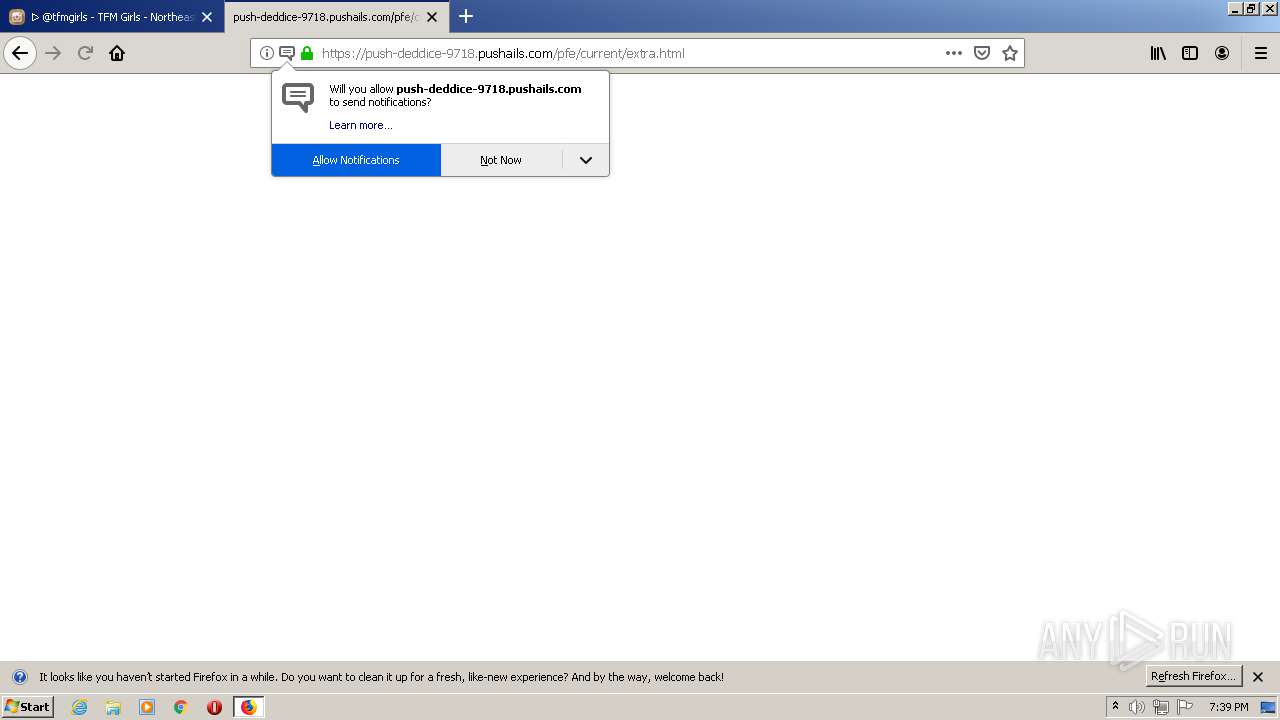Open File Explorer folder on taskbar
Screen dimensions: 1280x720
113,707
